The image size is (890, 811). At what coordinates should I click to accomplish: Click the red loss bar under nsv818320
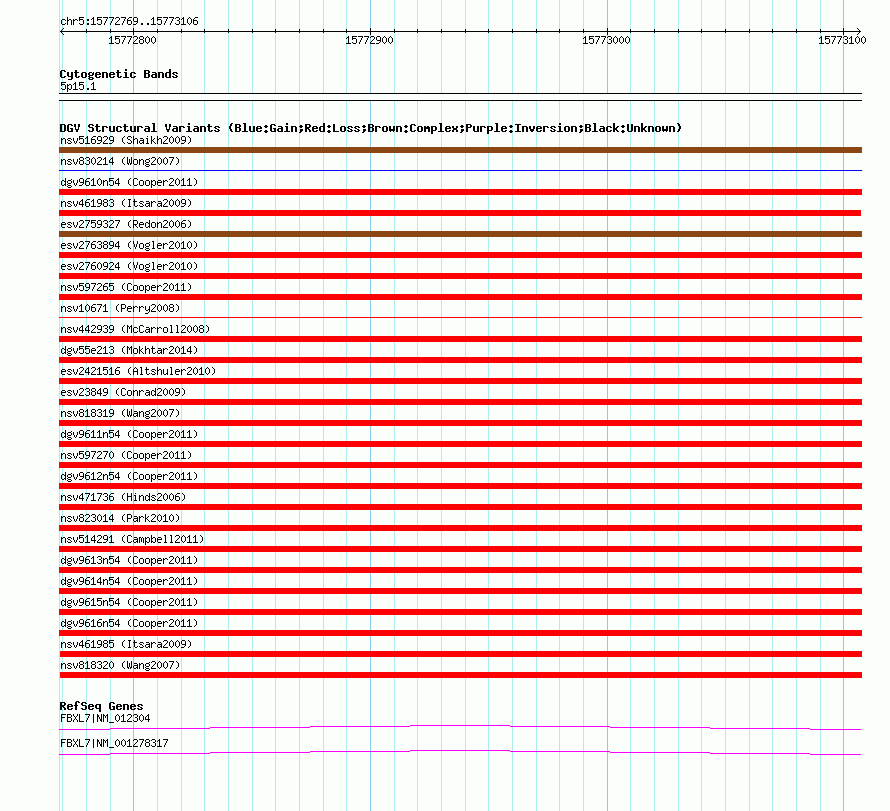point(460,675)
